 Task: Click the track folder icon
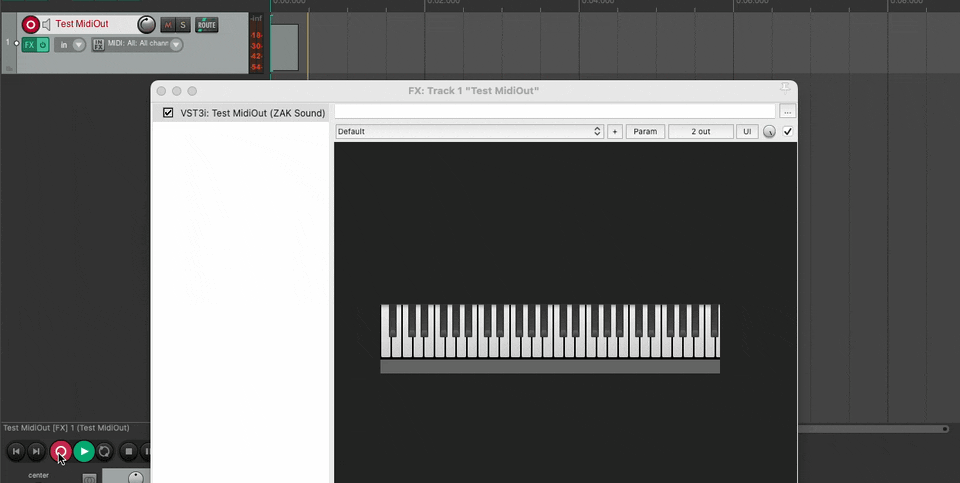click(x=9, y=69)
